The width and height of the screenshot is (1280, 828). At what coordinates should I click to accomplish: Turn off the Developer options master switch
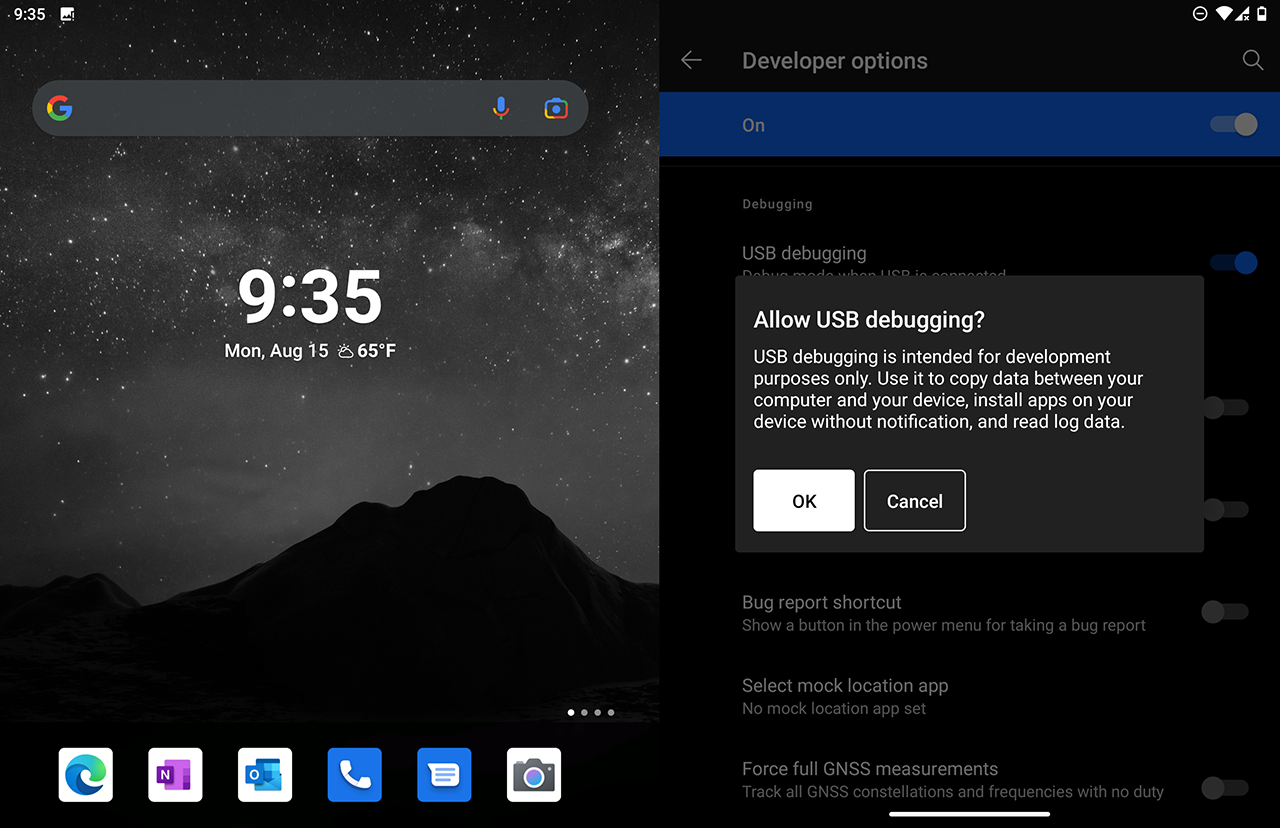(1233, 125)
